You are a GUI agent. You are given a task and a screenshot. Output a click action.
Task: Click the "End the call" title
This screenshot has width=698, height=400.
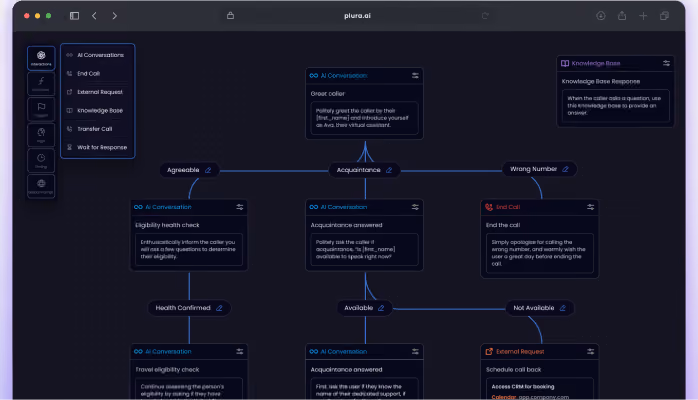503,225
